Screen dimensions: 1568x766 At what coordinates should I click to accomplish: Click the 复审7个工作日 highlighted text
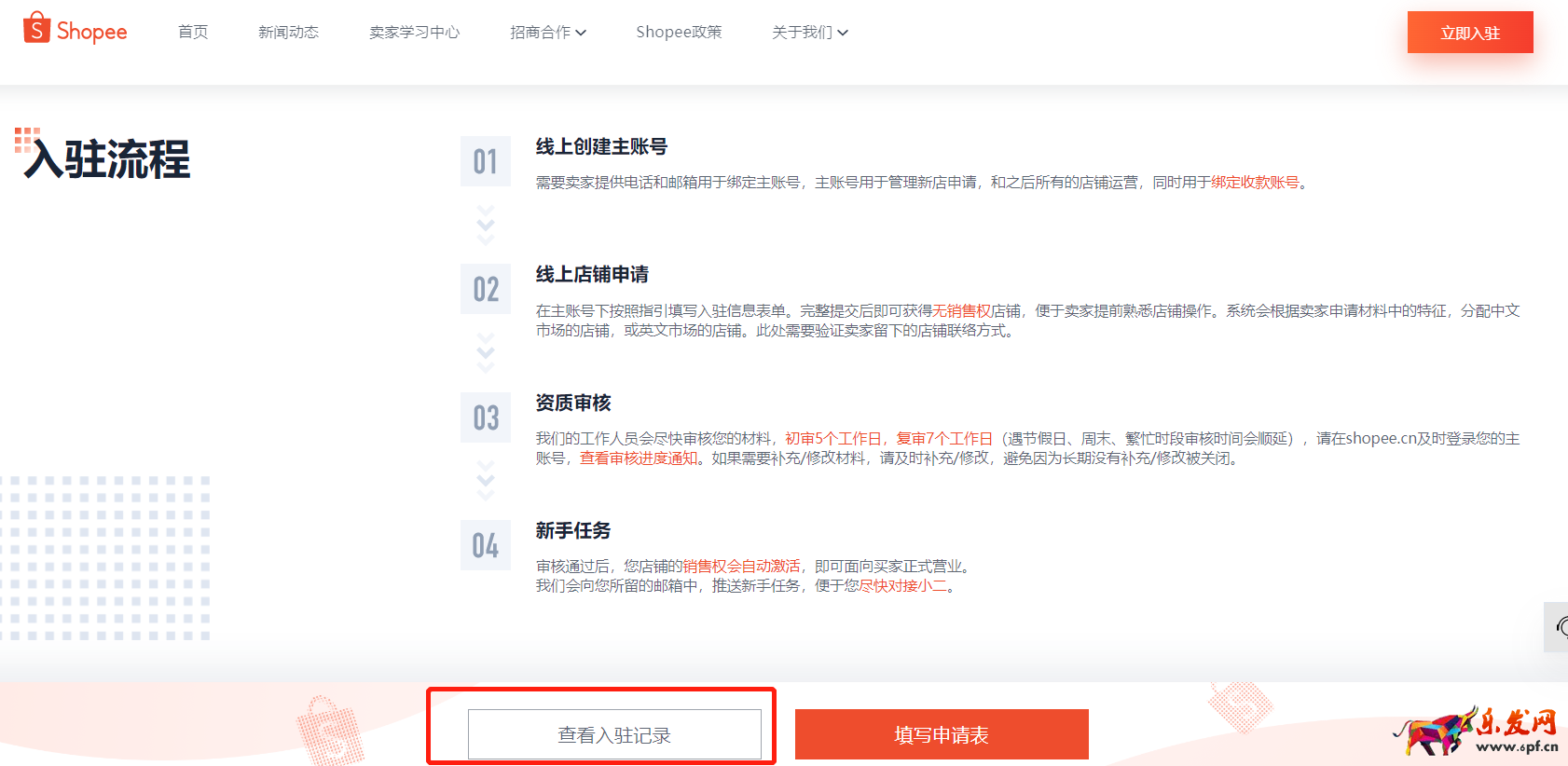pos(944,438)
